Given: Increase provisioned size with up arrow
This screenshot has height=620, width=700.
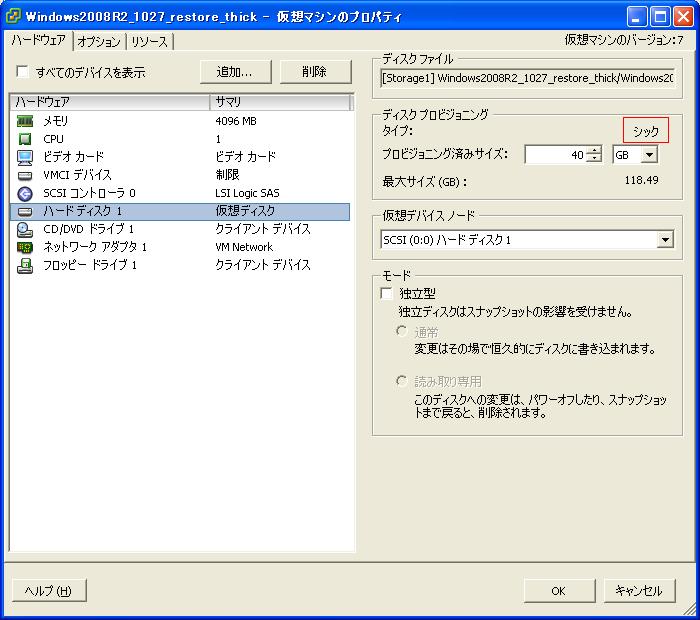Looking at the screenshot, I should click(594, 150).
